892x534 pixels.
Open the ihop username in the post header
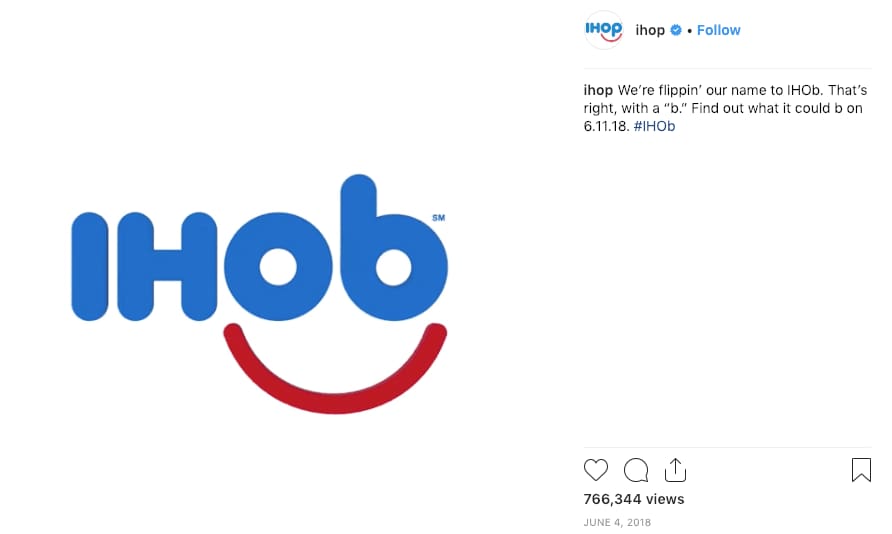(x=650, y=30)
